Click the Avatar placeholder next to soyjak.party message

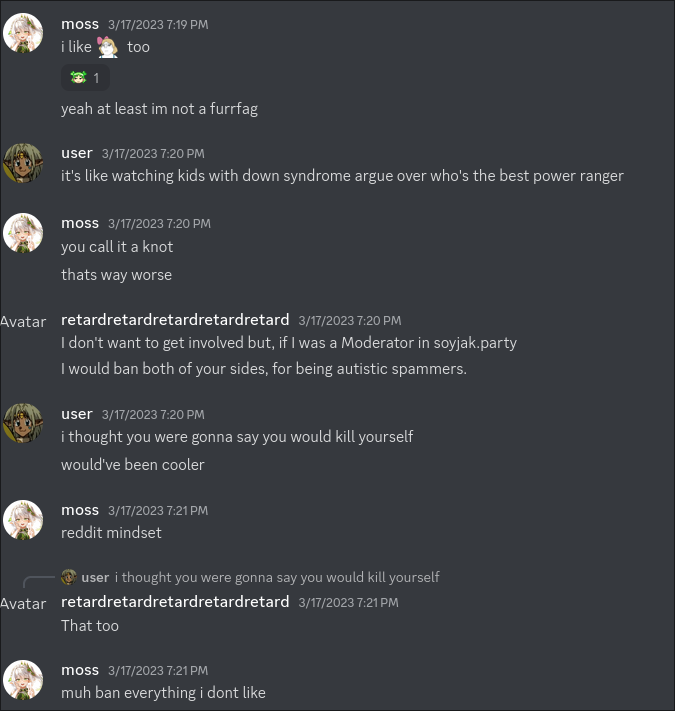click(23, 322)
